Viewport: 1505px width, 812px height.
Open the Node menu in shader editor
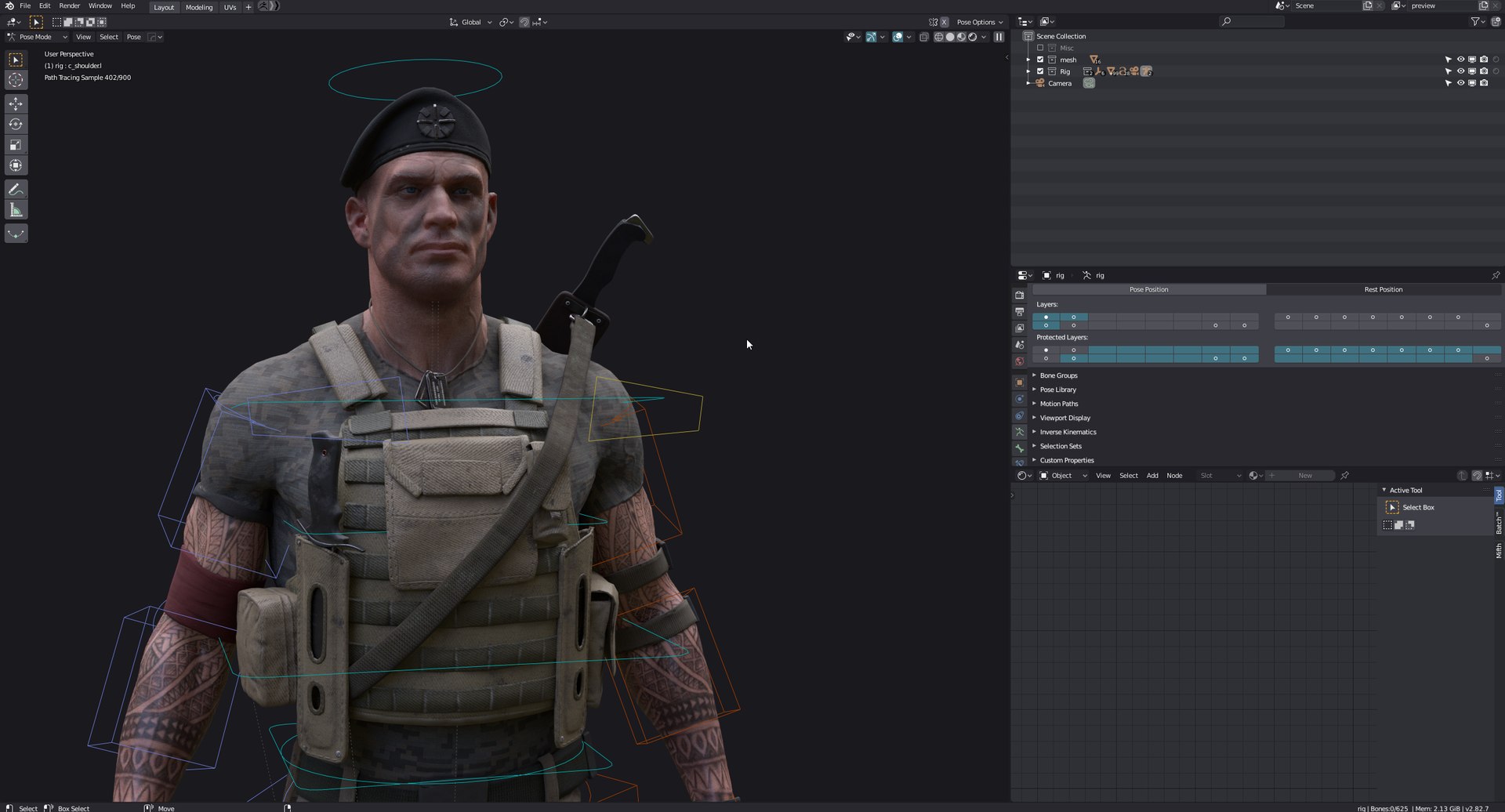click(1174, 476)
